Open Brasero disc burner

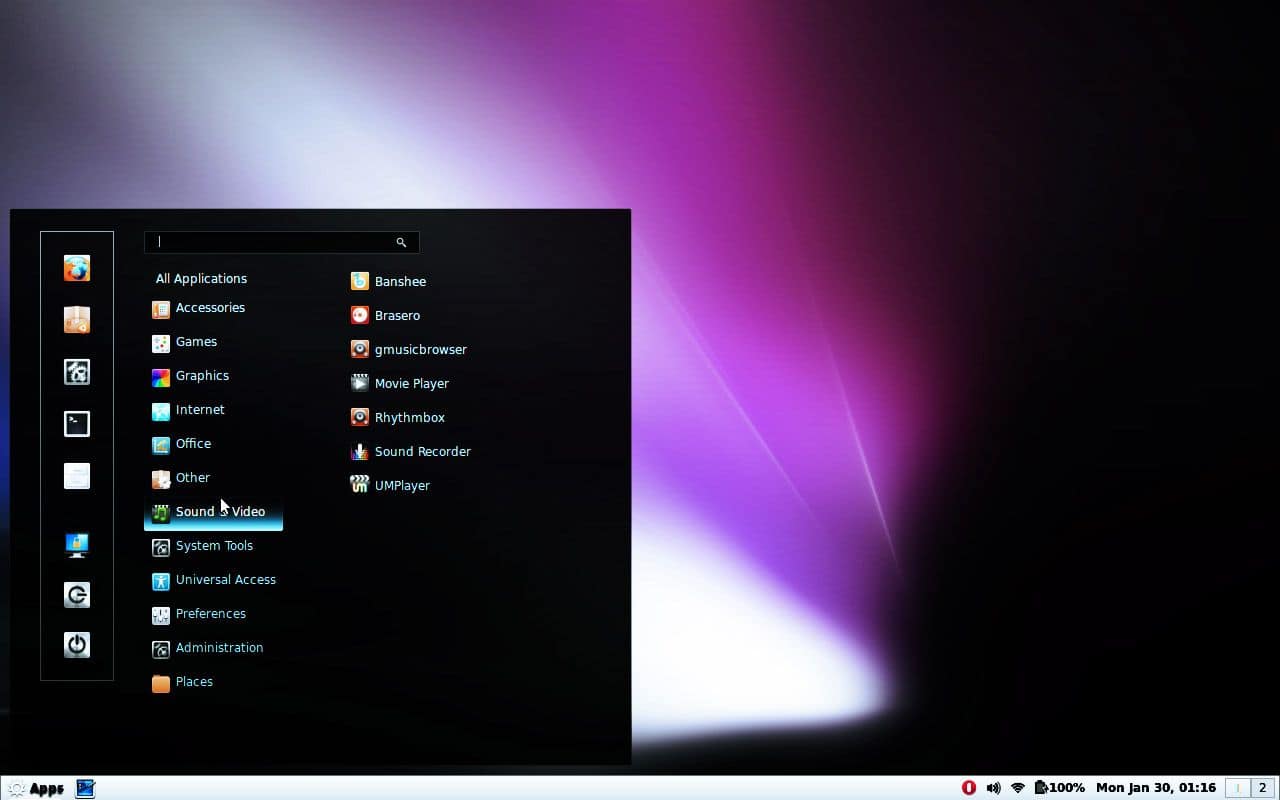pos(397,315)
